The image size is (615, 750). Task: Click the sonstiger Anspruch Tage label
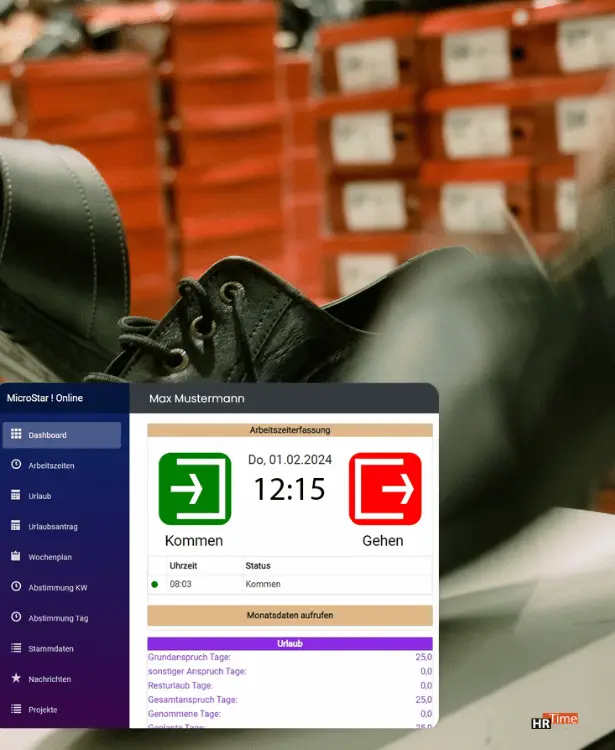tap(197, 672)
